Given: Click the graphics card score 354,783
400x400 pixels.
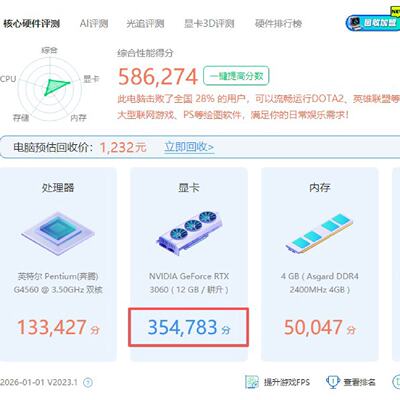Looking at the screenshot, I should tap(183, 327).
